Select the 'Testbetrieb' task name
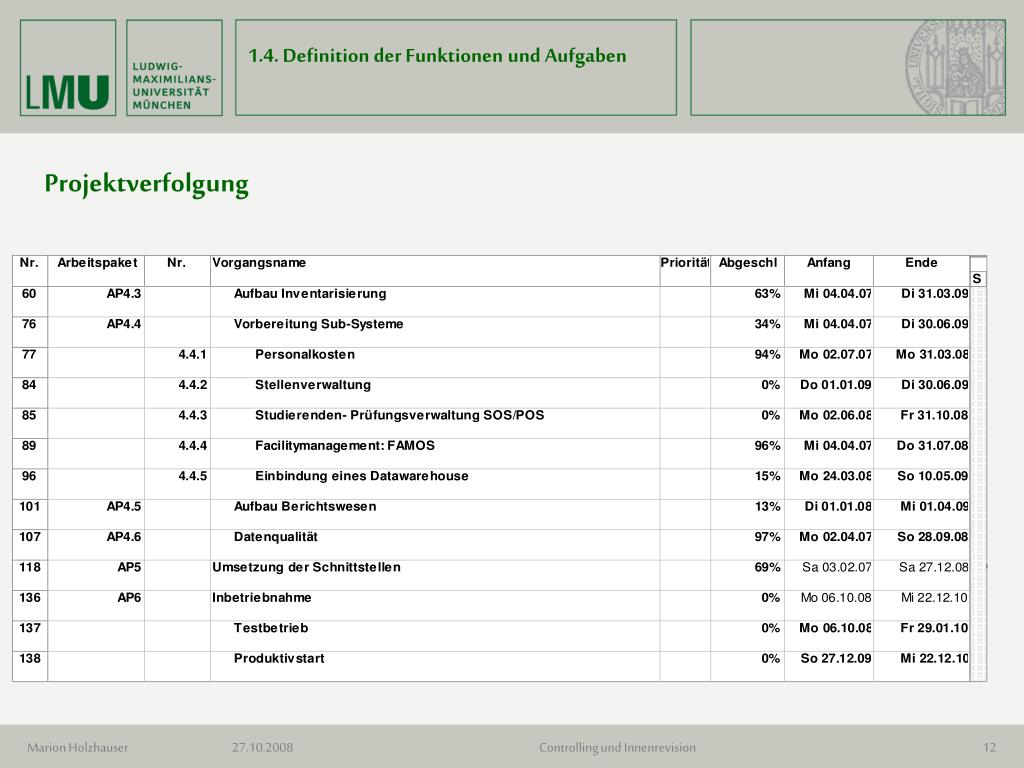This screenshot has width=1024, height=768. click(x=271, y=628)
